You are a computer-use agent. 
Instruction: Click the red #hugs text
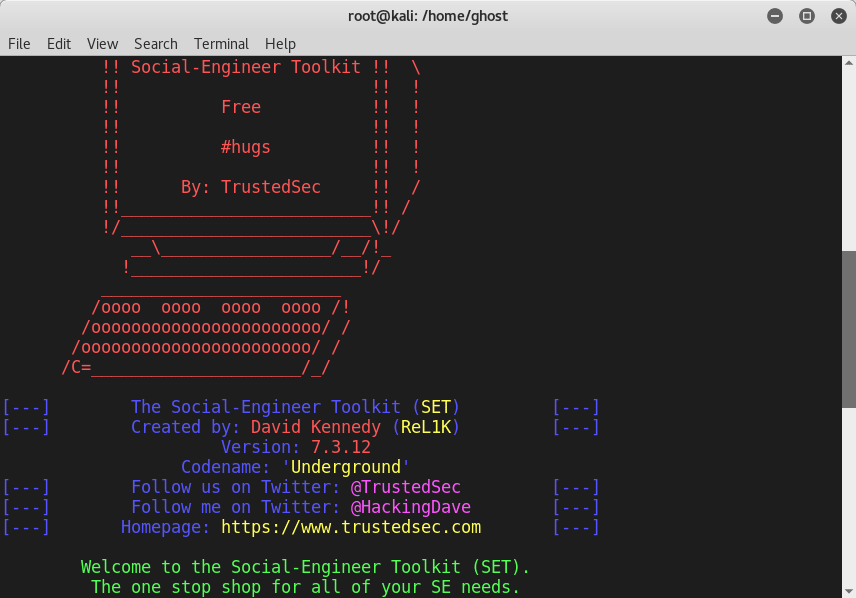(x=246, y=147)
